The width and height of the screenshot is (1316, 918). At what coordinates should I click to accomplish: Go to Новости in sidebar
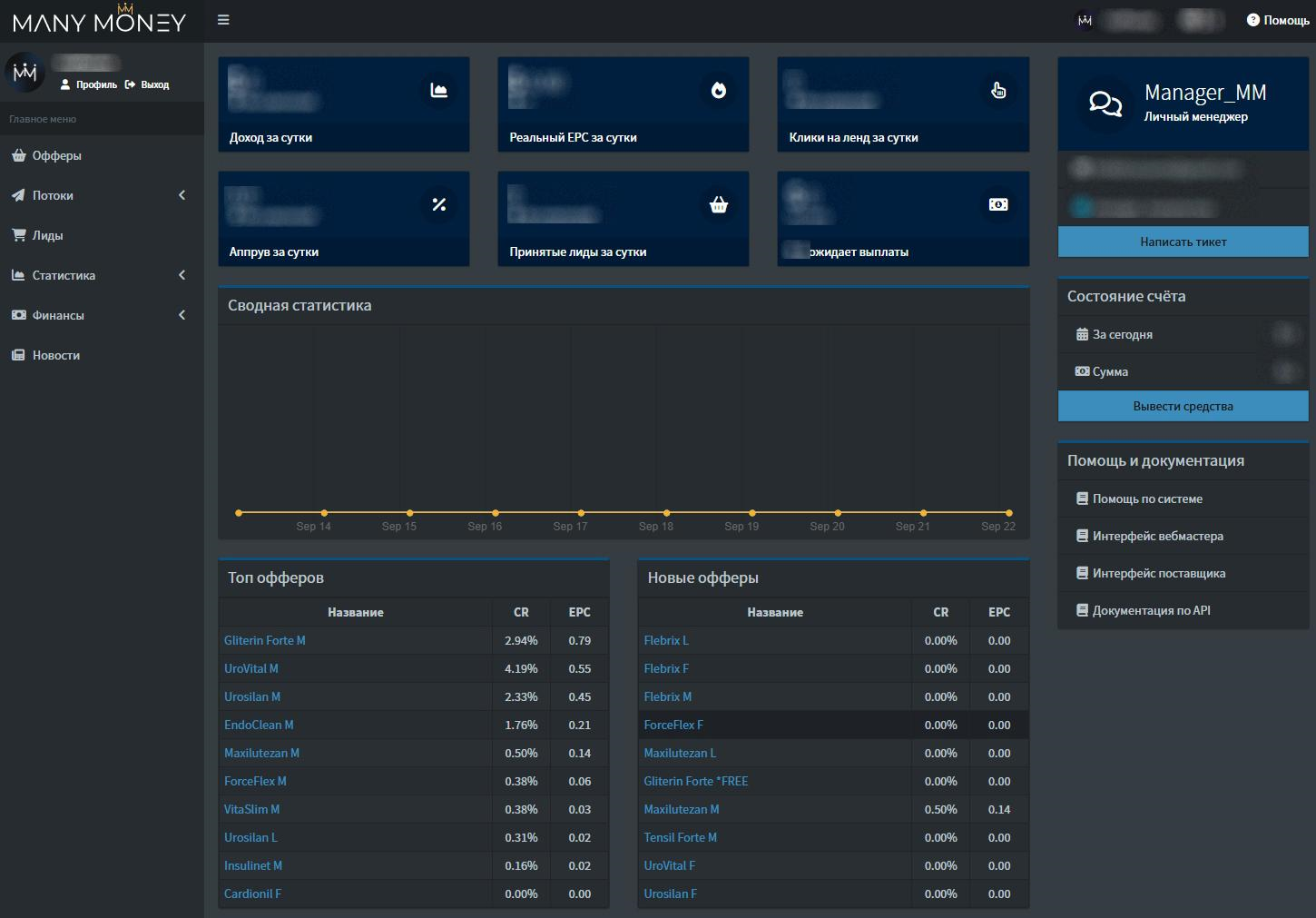pos(55,355)
